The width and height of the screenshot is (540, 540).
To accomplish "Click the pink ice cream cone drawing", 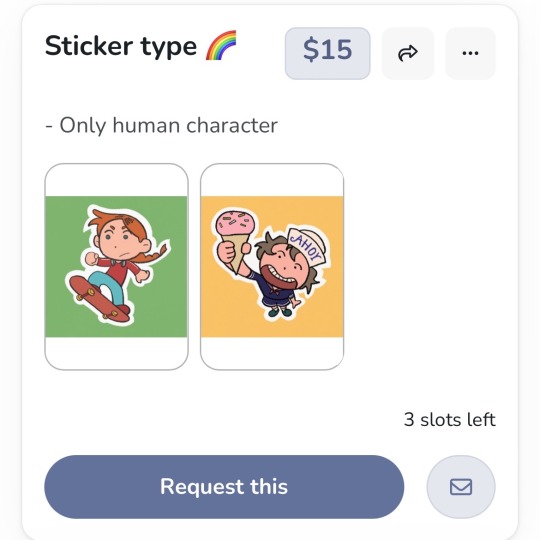I will coord(236,238).
